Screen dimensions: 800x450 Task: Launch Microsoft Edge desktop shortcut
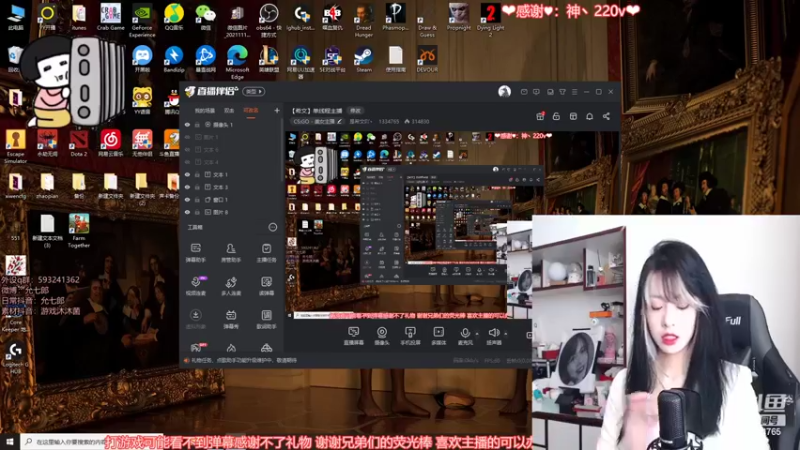[x=237, y=62]
